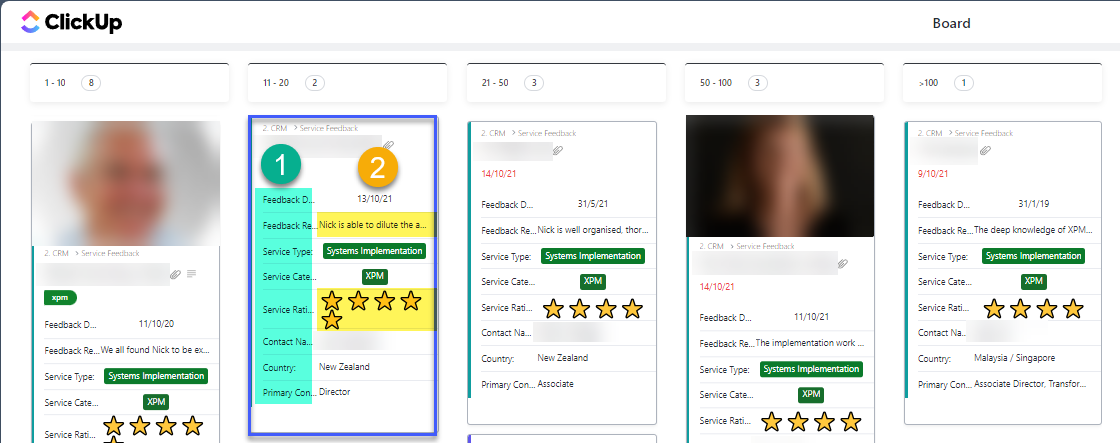
Task: Click the XPM category label on 13/10/21 card
Action: (x=376, y=277)
